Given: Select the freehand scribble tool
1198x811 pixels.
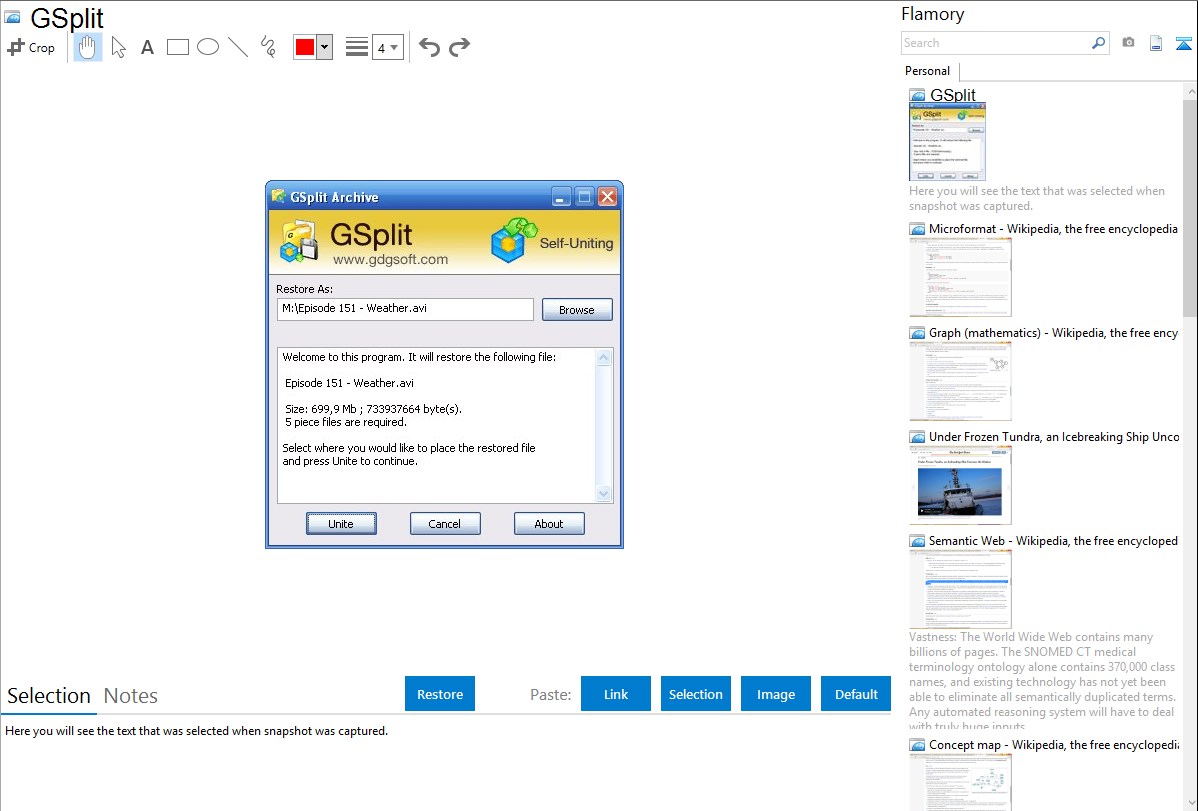Looking at the screenshot, I should [268, 47].
